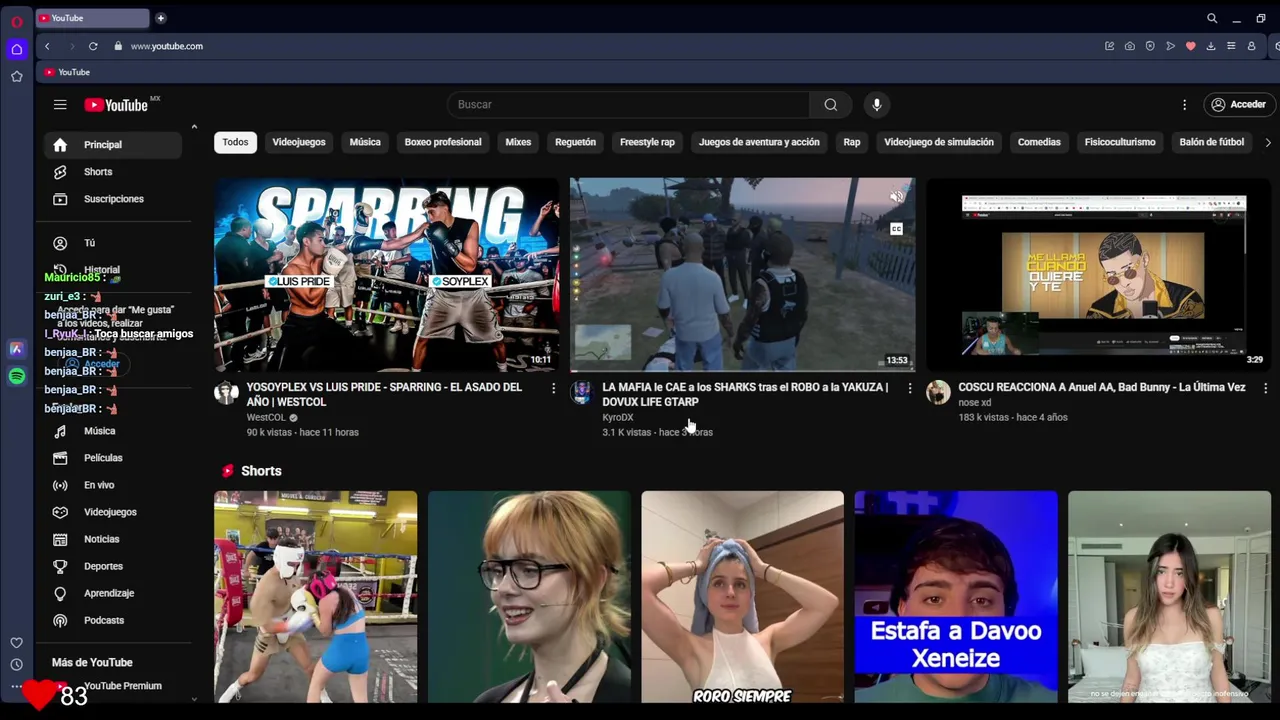Open Aprendizaje in the sidebar
Image resolution: width=1280 pixels, height=720 pixels.
[x=113, y=593]
